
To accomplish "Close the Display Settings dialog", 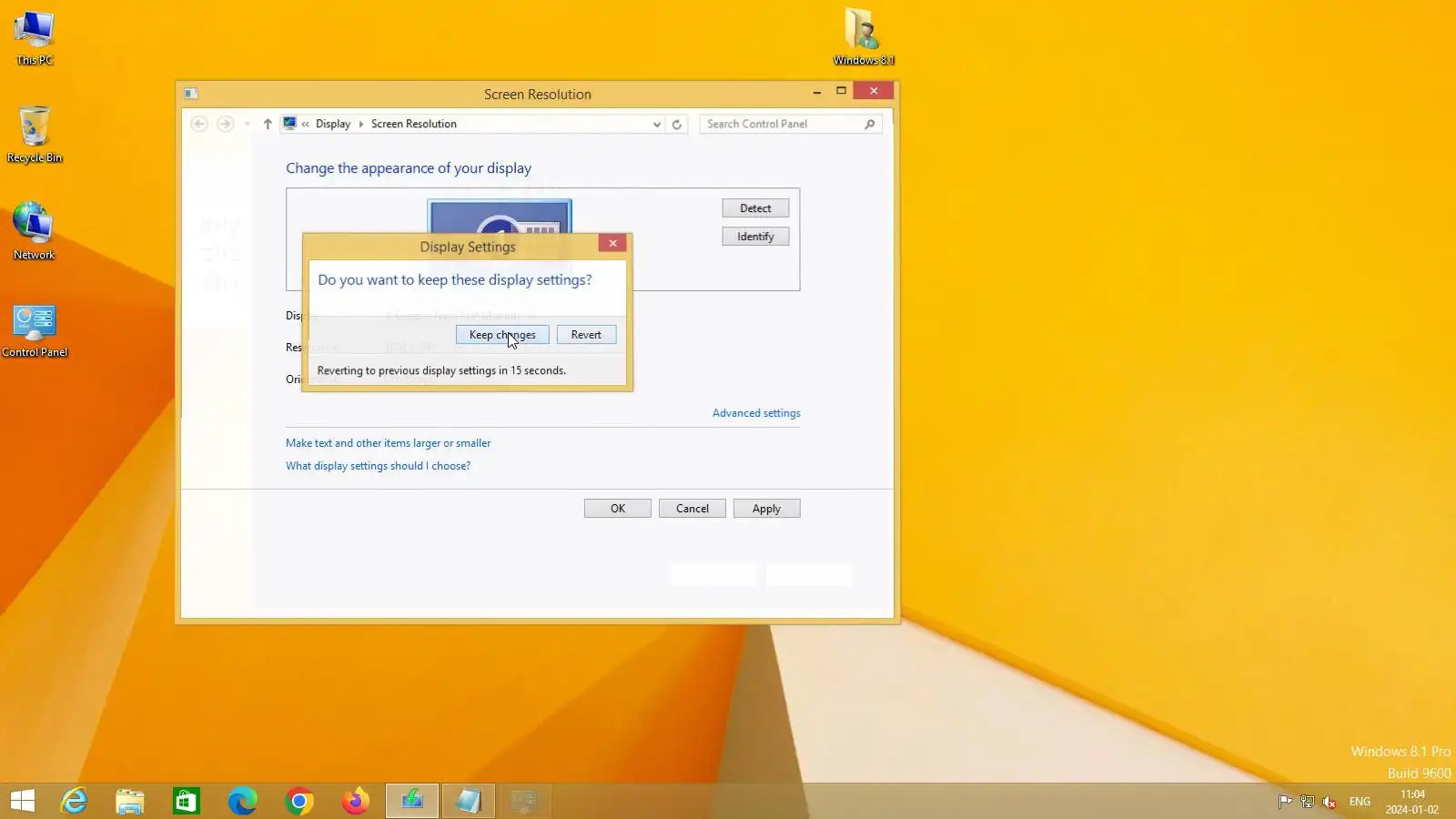I will point(613,243).
